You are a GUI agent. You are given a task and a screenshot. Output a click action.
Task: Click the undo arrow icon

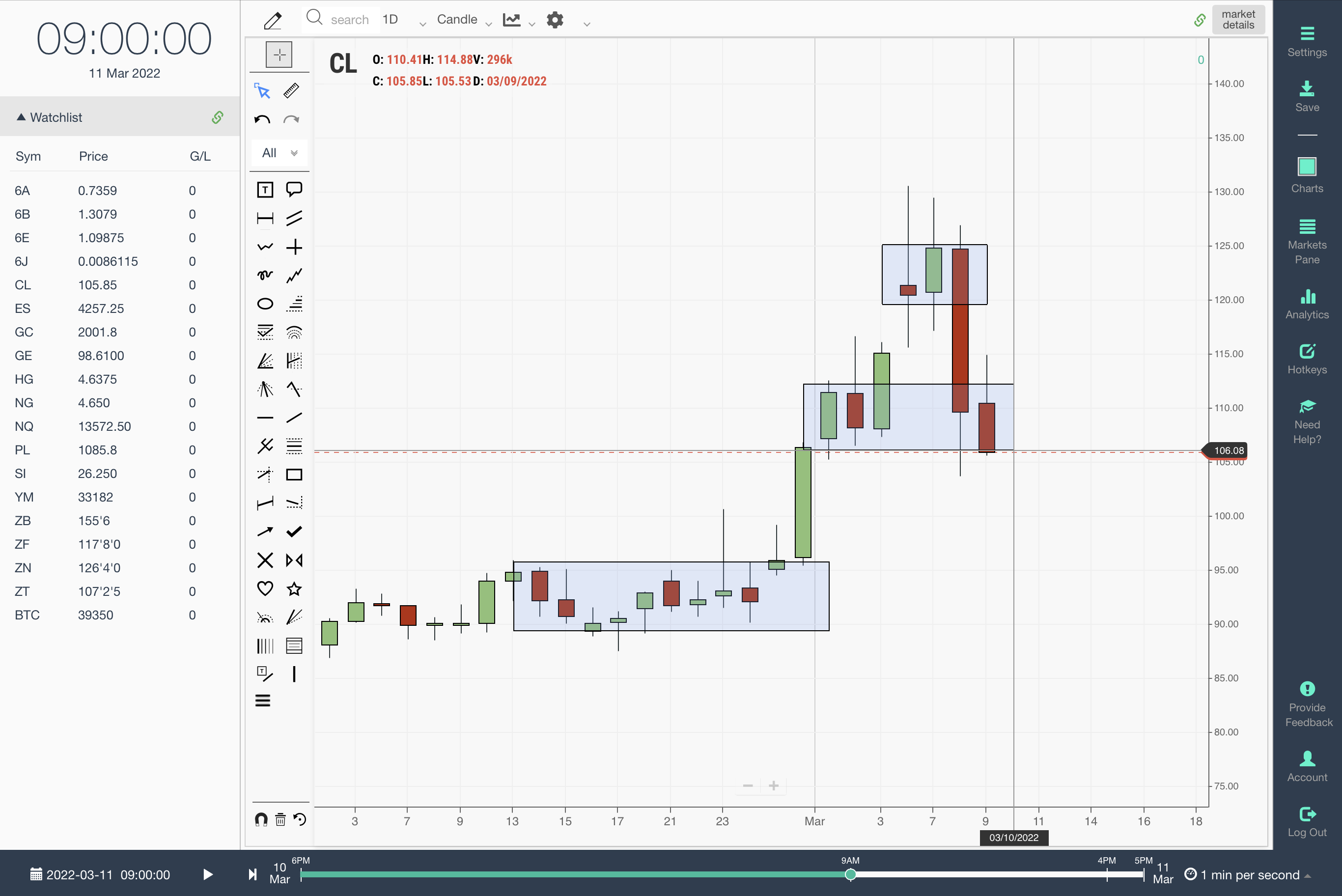tap(262, 119)
